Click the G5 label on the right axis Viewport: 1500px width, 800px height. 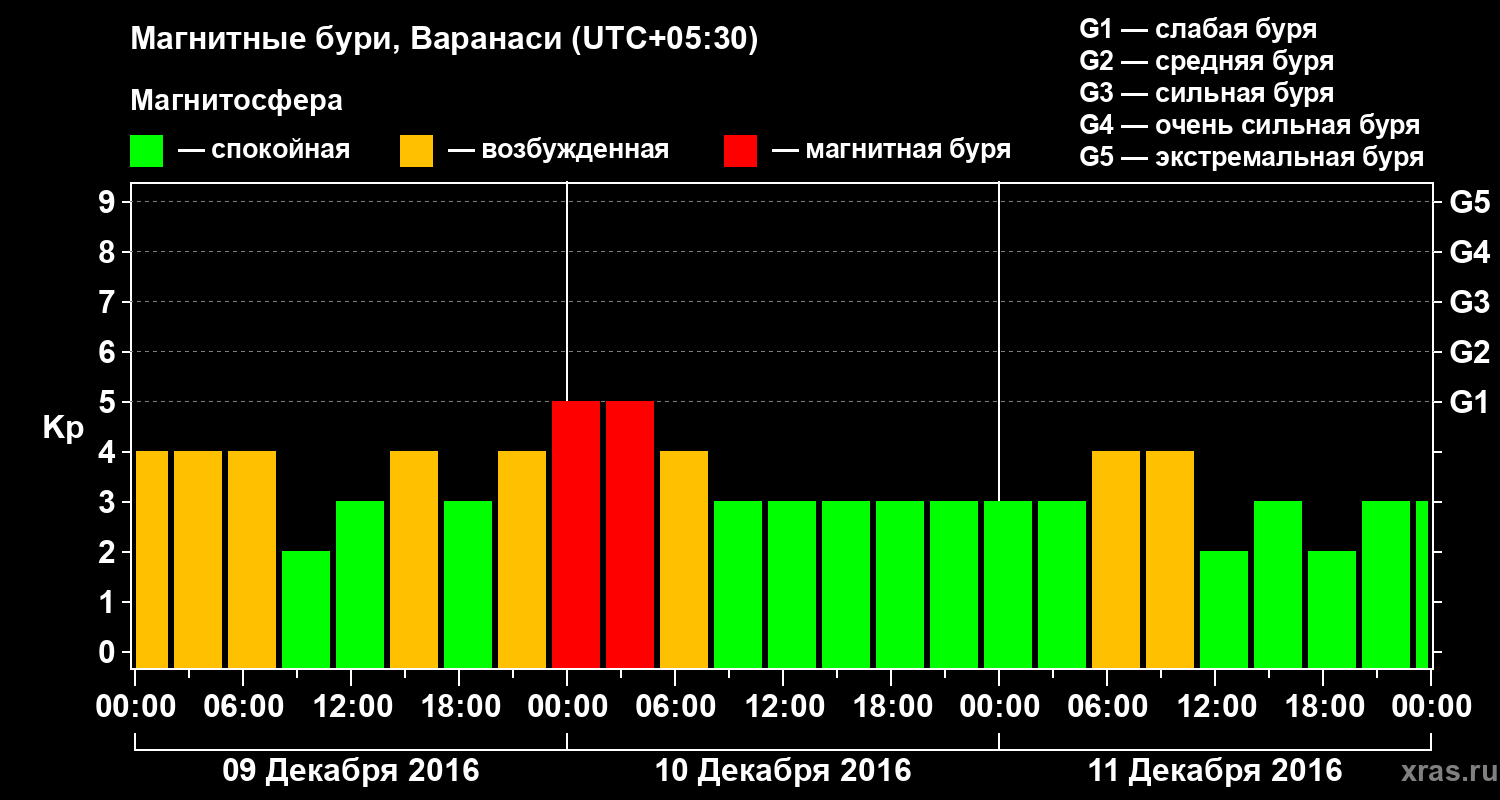(1469, 202)
